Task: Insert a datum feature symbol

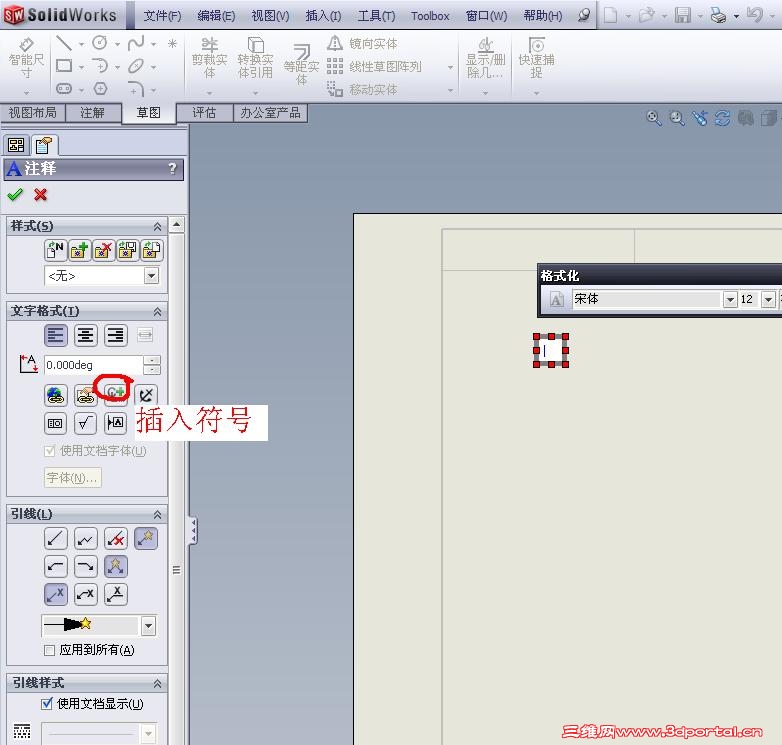Action: pos(116,423)
